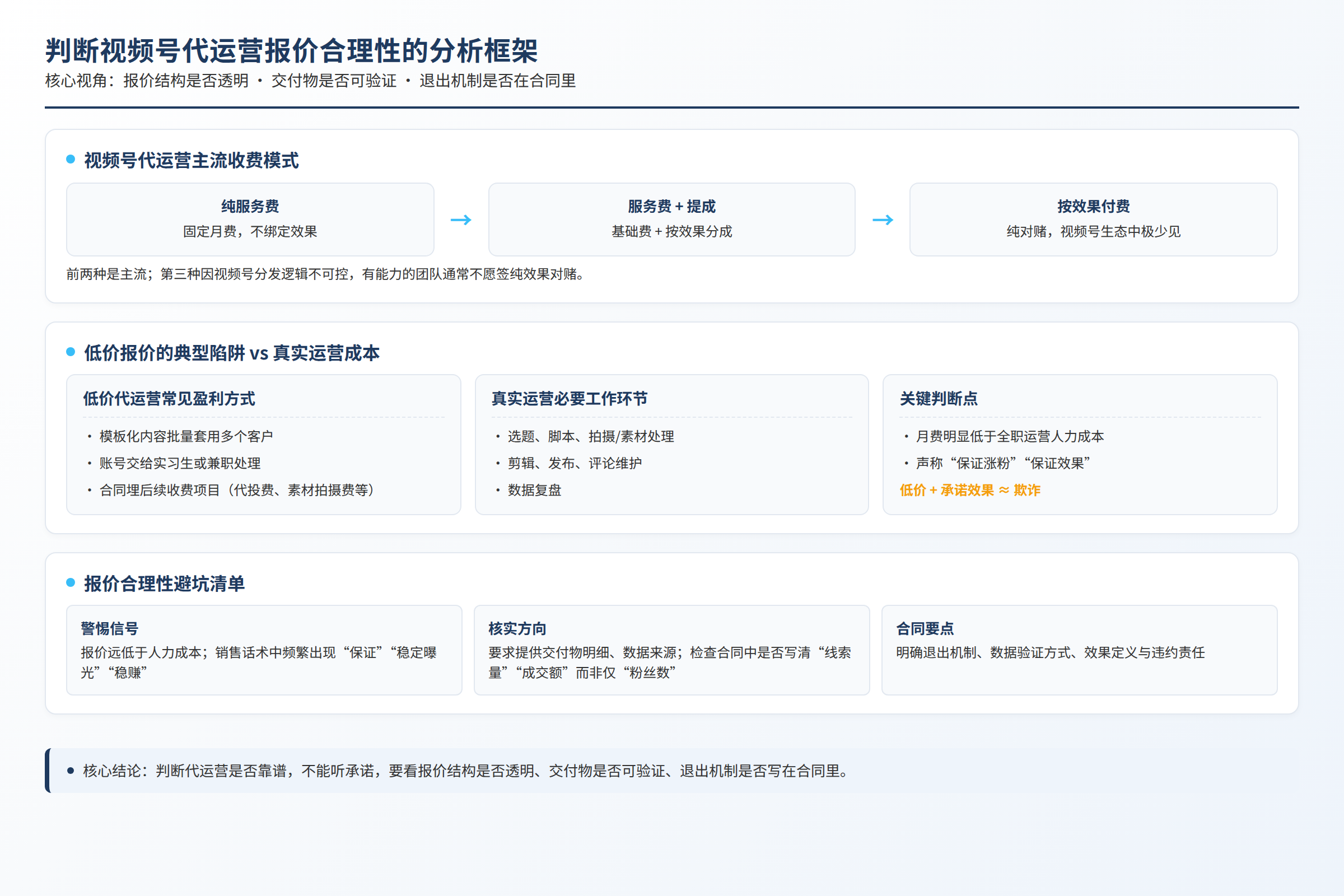The image size is (1344, 896).
Task: Click the bullet 声称“保证涨粉”“保证效果”
Action: click(x=1004, y=464)
